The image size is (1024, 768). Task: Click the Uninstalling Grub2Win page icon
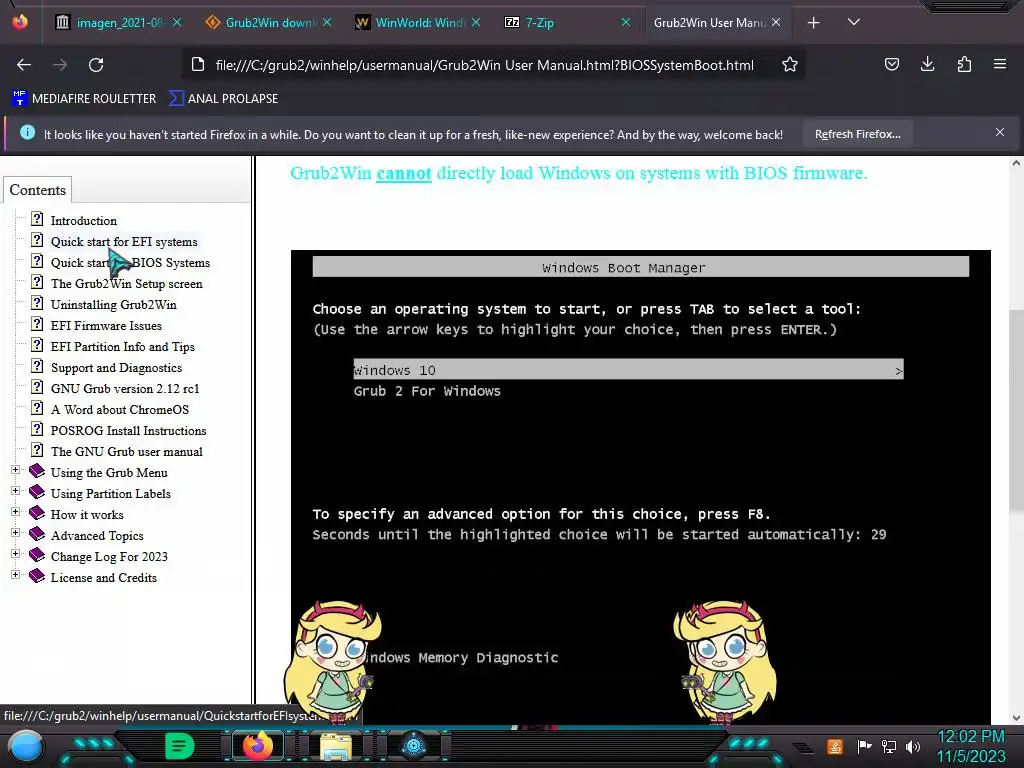coord(37,302)
